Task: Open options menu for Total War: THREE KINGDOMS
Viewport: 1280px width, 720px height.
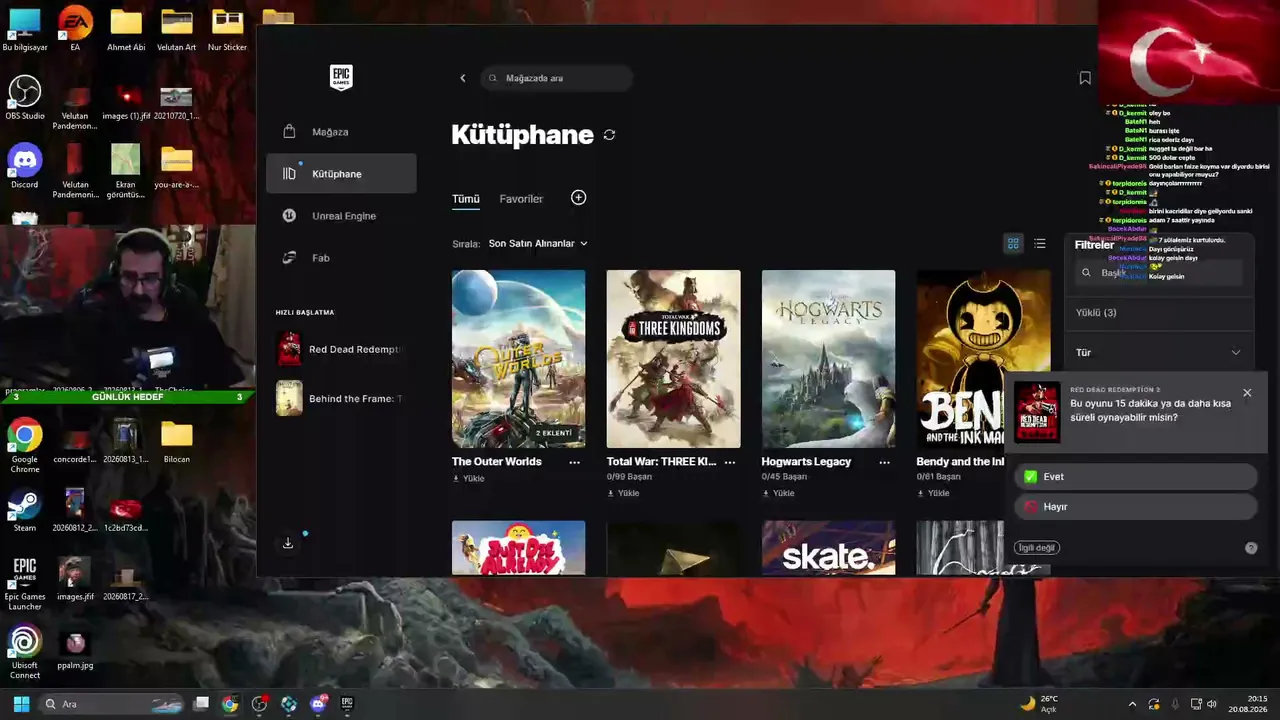Action: pos(729,462)
